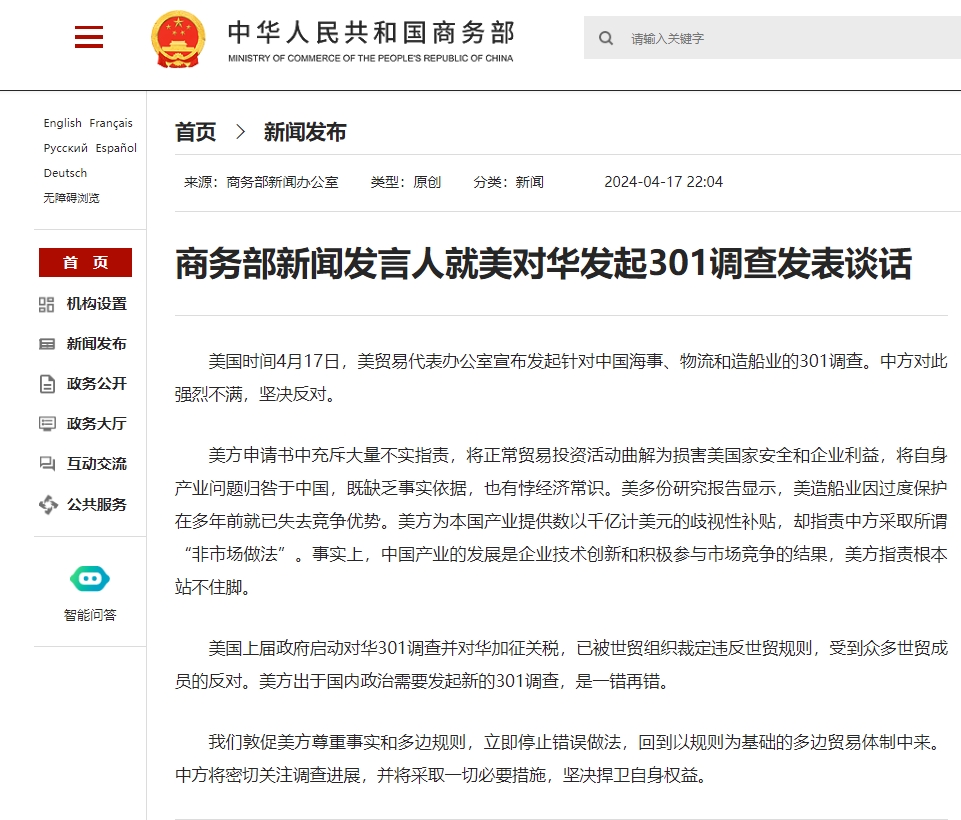The image size is (961, 820).
Task: Enable 无障碍浏览 accessibility mode
Action: [x=71, y=198]
